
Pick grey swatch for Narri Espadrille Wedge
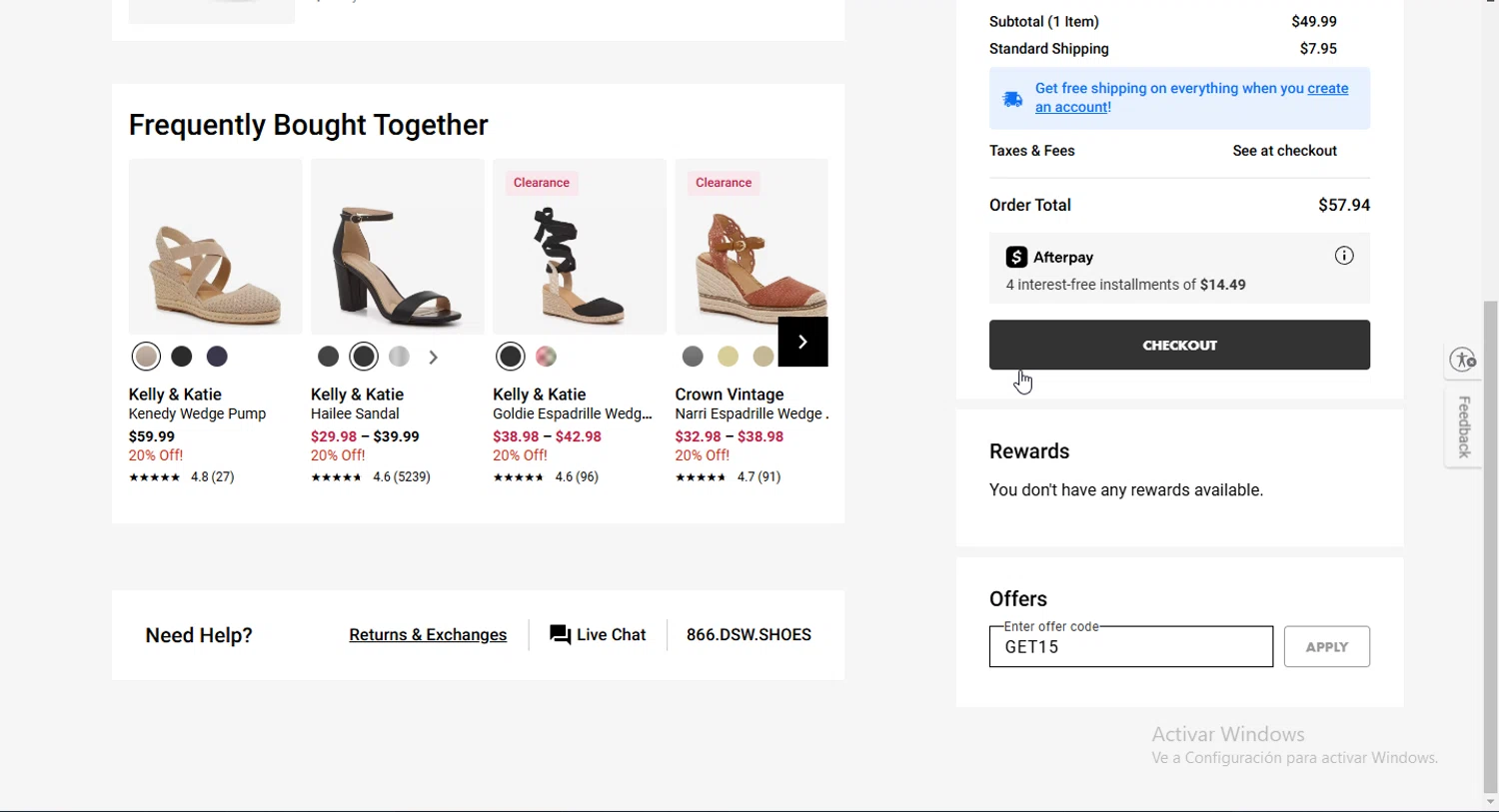693,357
